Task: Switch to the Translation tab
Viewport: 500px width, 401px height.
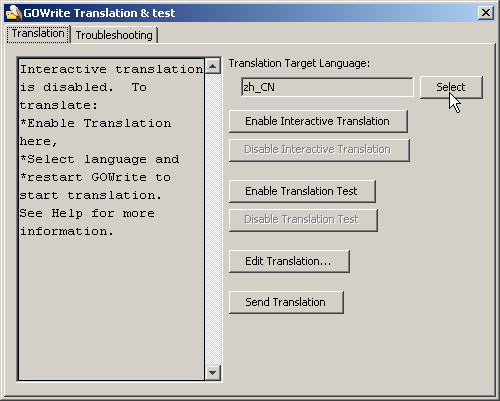Action: click(x=38, y=34)
